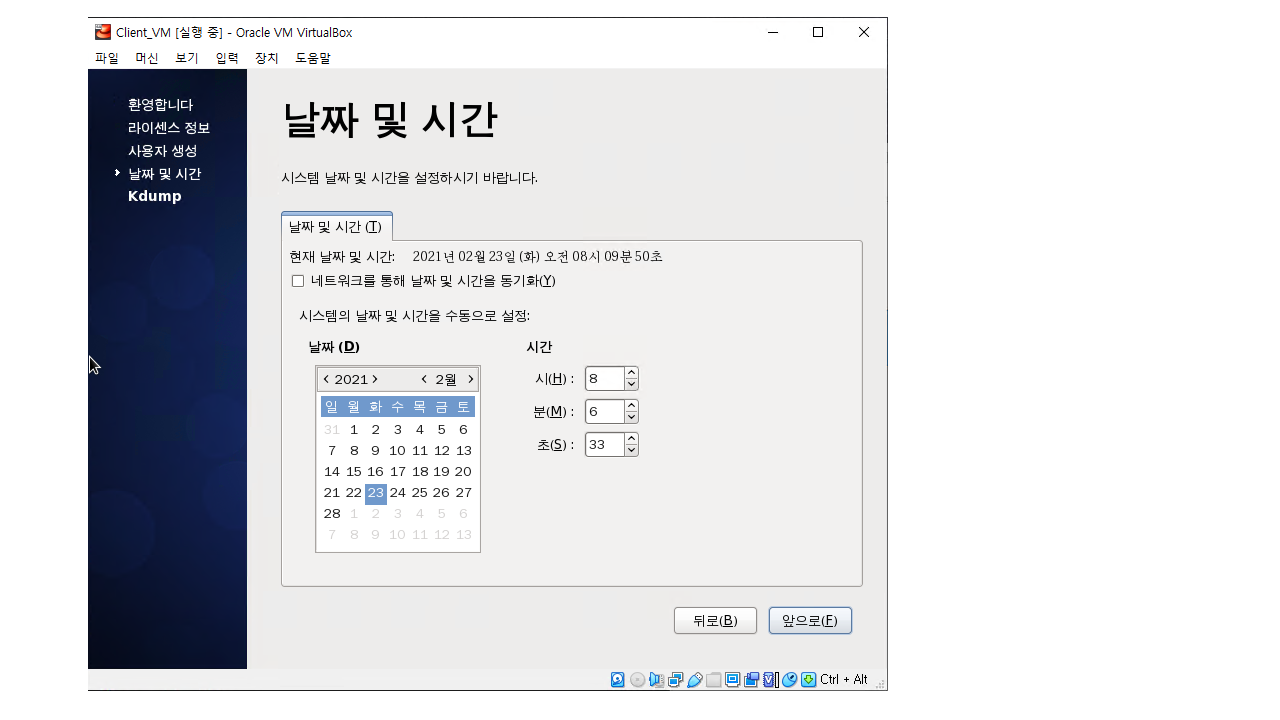Click the shared folders status icon
Screen dimensions: 1280x720
pos(713,680)
